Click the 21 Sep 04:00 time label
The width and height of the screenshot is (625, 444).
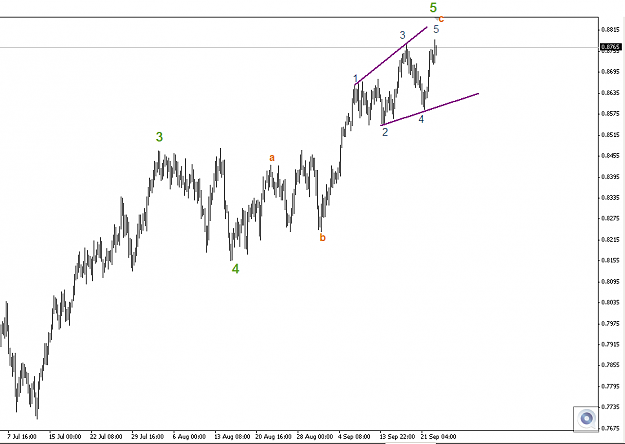438,436
